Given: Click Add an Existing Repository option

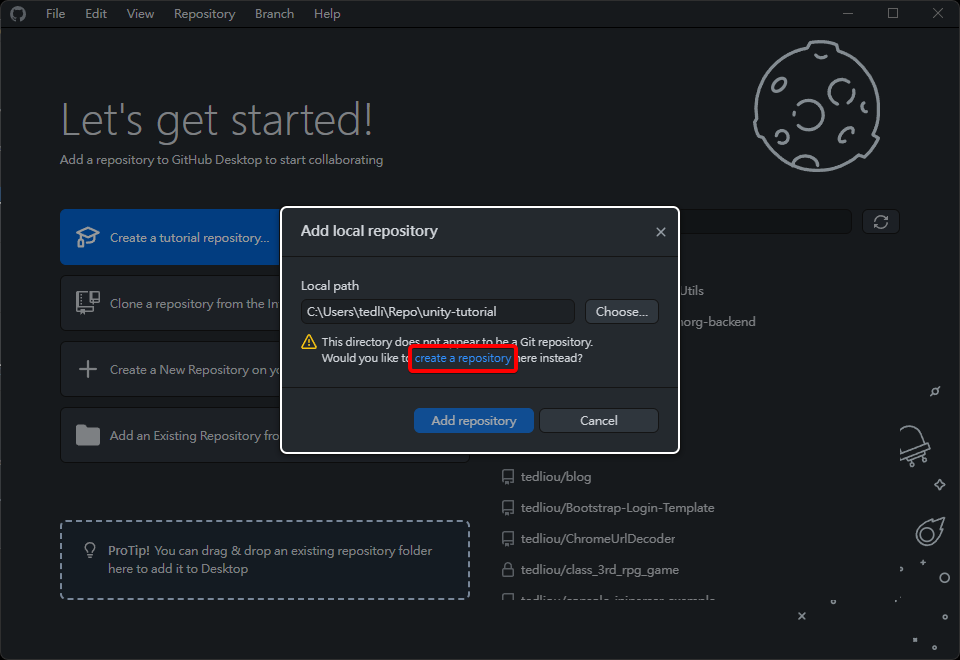Looking at the screenshot, I should pyautogui.click(x=170, y=435).
